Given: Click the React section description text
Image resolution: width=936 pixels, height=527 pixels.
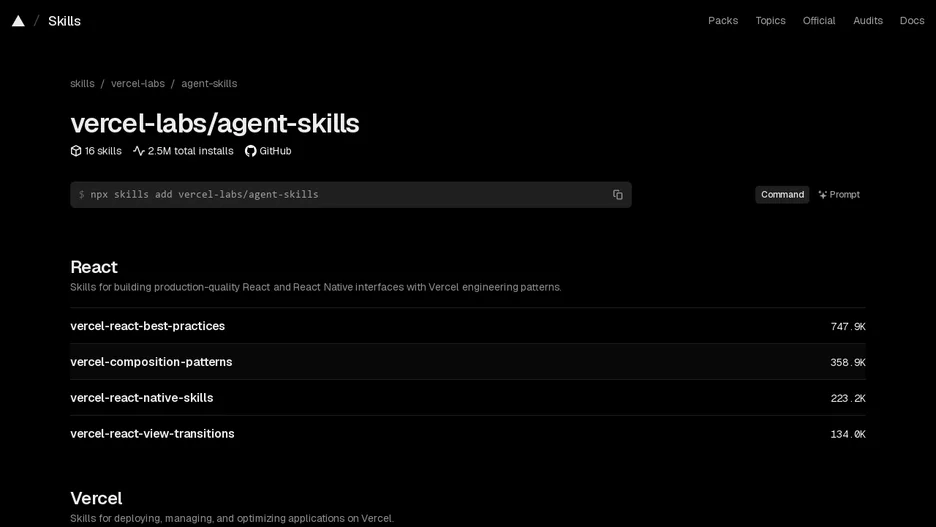Looking at the screenshot, I should click(x=316, y=287).
